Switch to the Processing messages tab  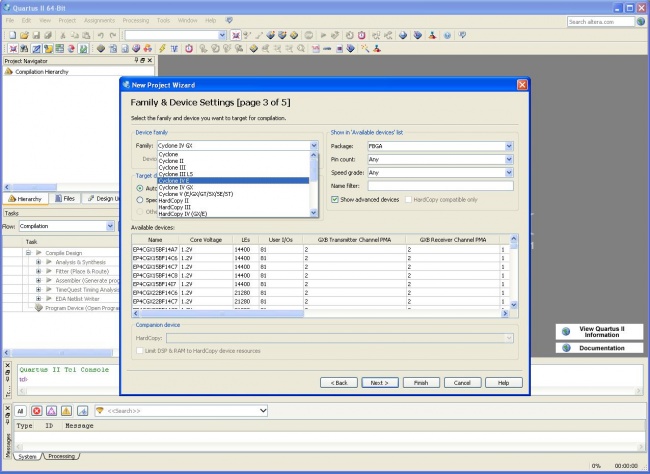pos(61,456)
